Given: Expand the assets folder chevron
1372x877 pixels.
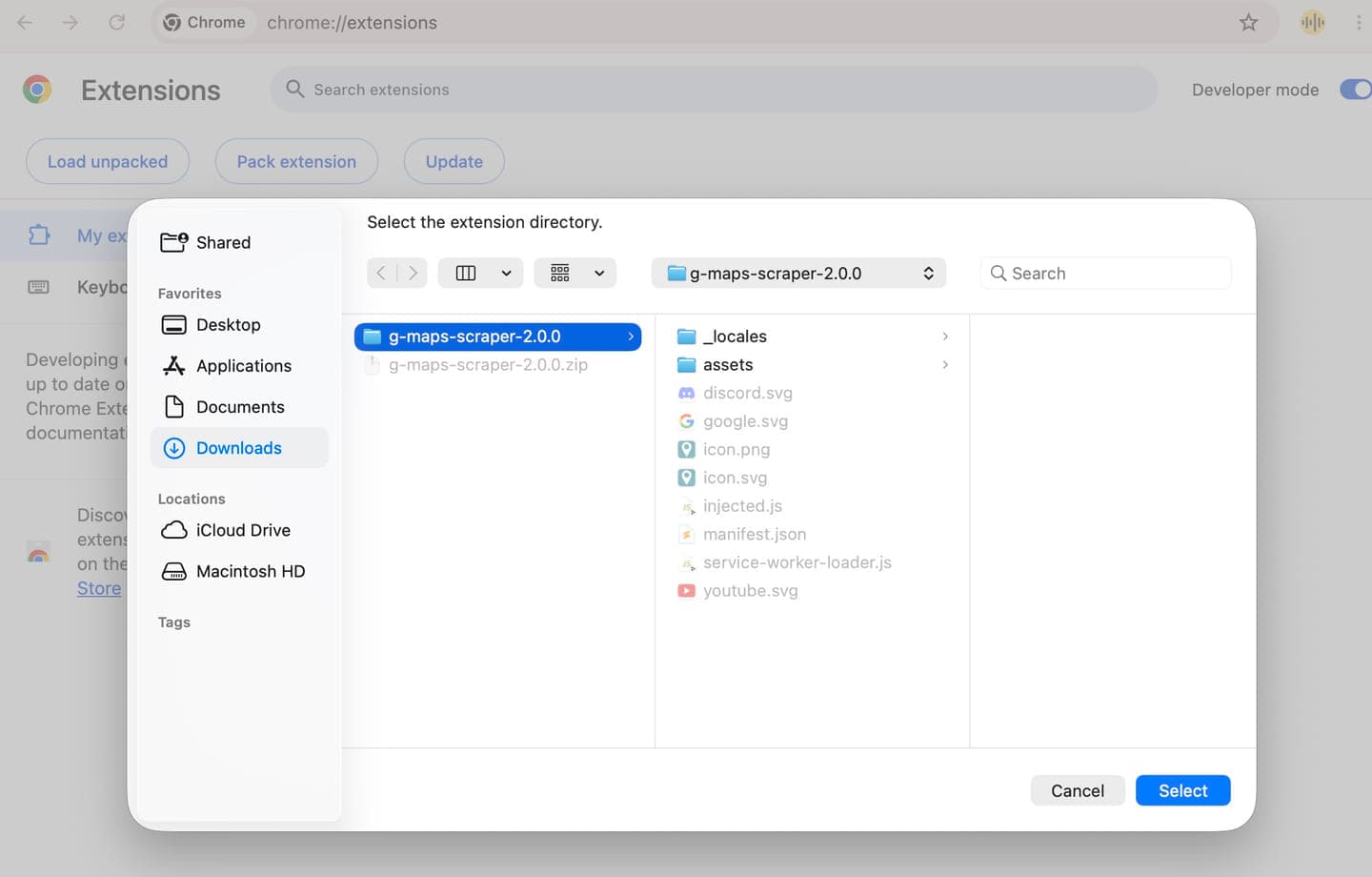Looking at the screenshot, I should [x=945, y=365].
